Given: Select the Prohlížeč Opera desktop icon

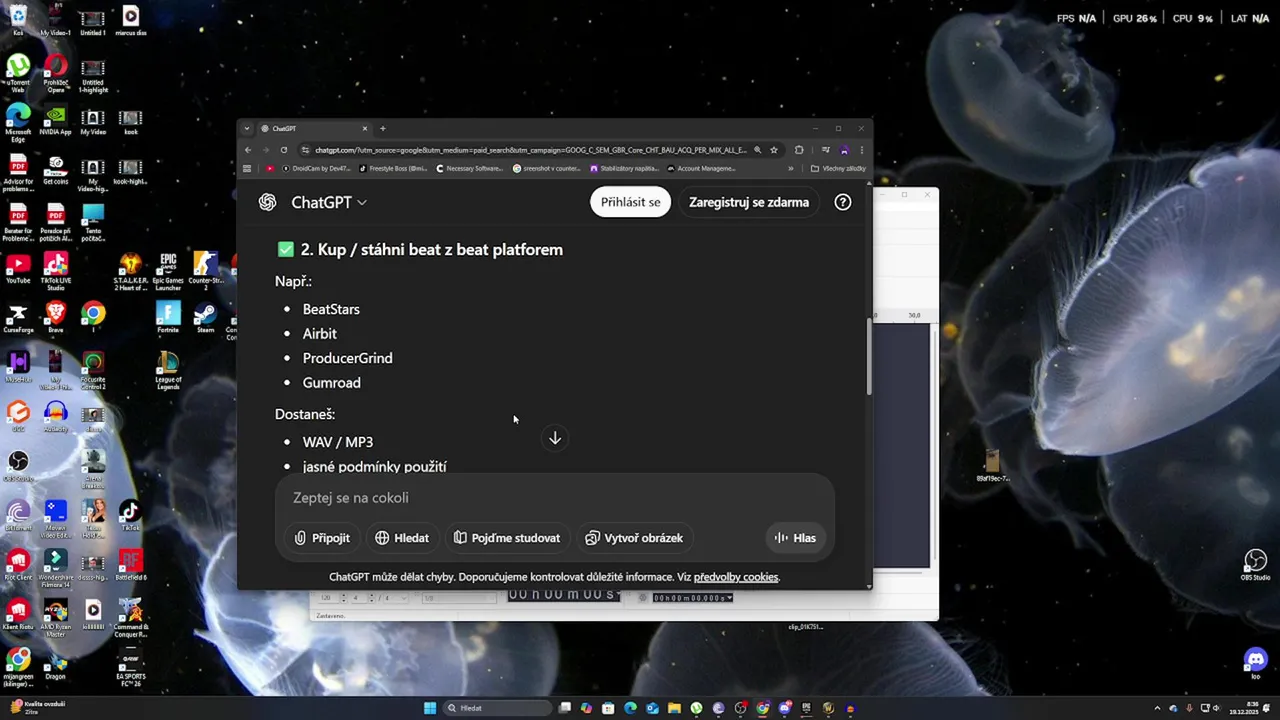Looking at the screenshot, I should [x=56, y=74].
